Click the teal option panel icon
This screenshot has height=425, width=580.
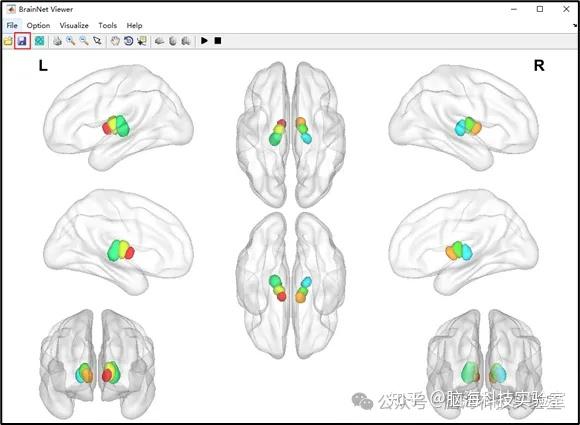(39, 41)
